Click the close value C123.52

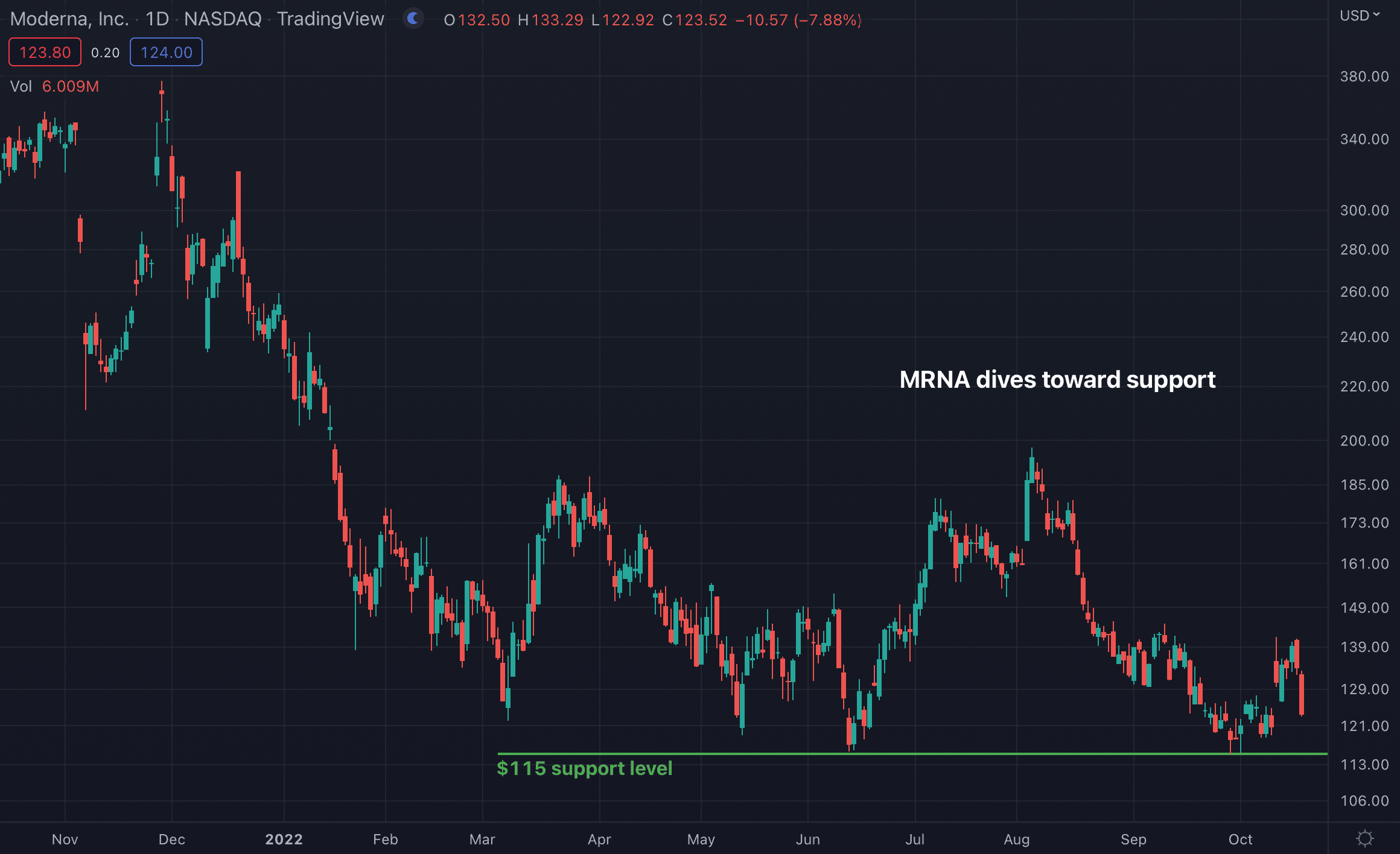pyautogui.click(x=695, y=20)
